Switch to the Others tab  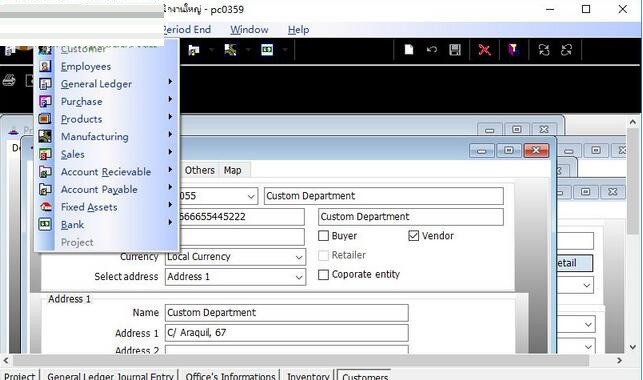point(200,170)
